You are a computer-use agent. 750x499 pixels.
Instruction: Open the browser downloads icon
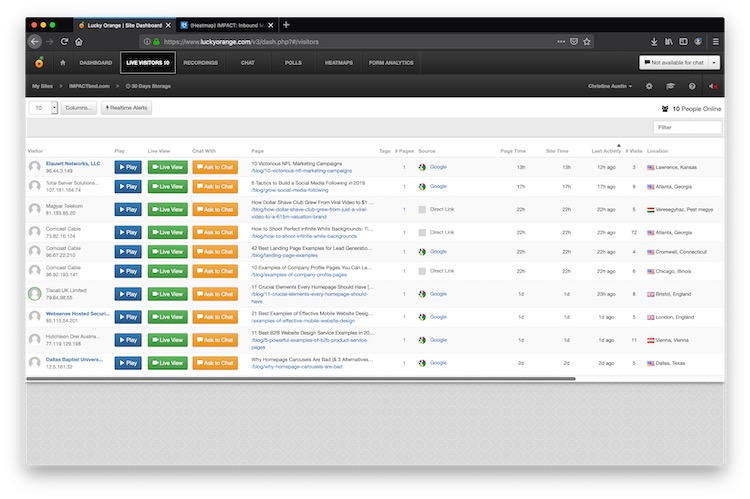coord(654,42)
